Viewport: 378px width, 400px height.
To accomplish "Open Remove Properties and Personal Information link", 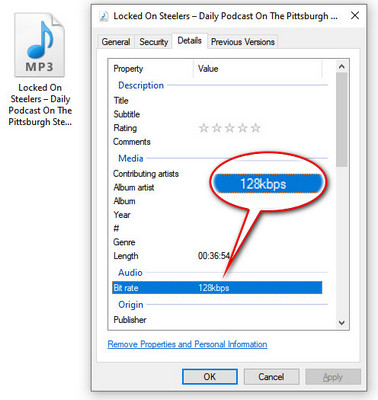I will point(187,344).
